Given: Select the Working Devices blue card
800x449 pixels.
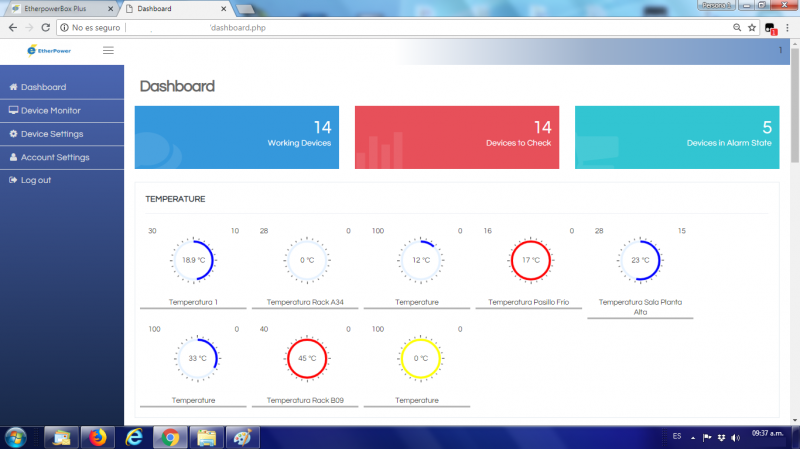Looking at the screenshot, I should 236,136.
